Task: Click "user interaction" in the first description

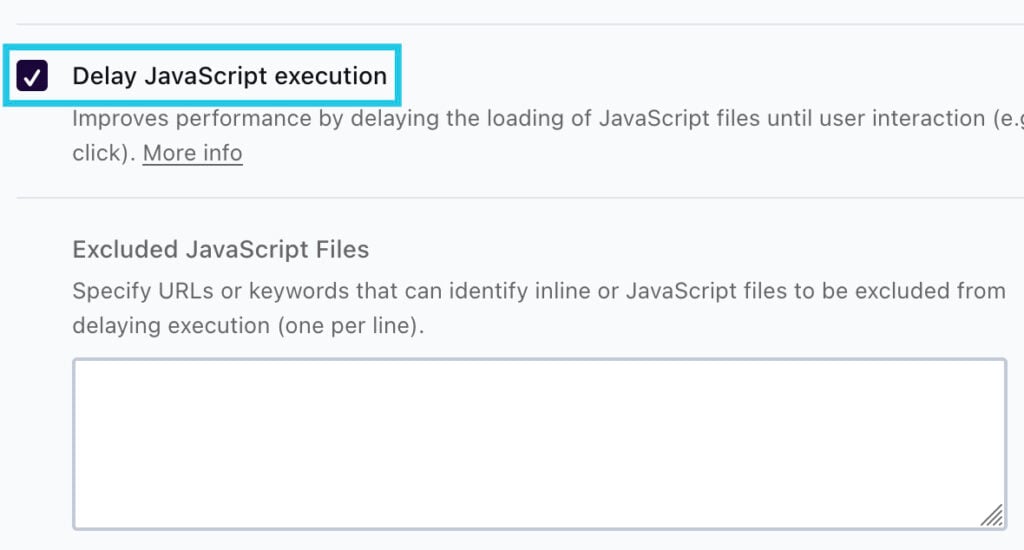Action: click(902, 118)
